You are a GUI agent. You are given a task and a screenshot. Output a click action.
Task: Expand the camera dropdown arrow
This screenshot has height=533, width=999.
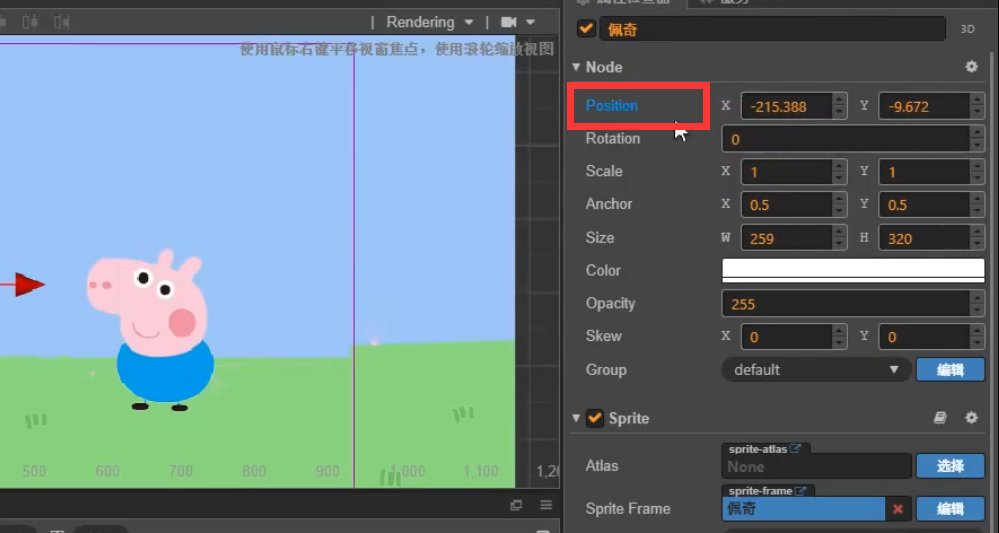click(530, 22)
